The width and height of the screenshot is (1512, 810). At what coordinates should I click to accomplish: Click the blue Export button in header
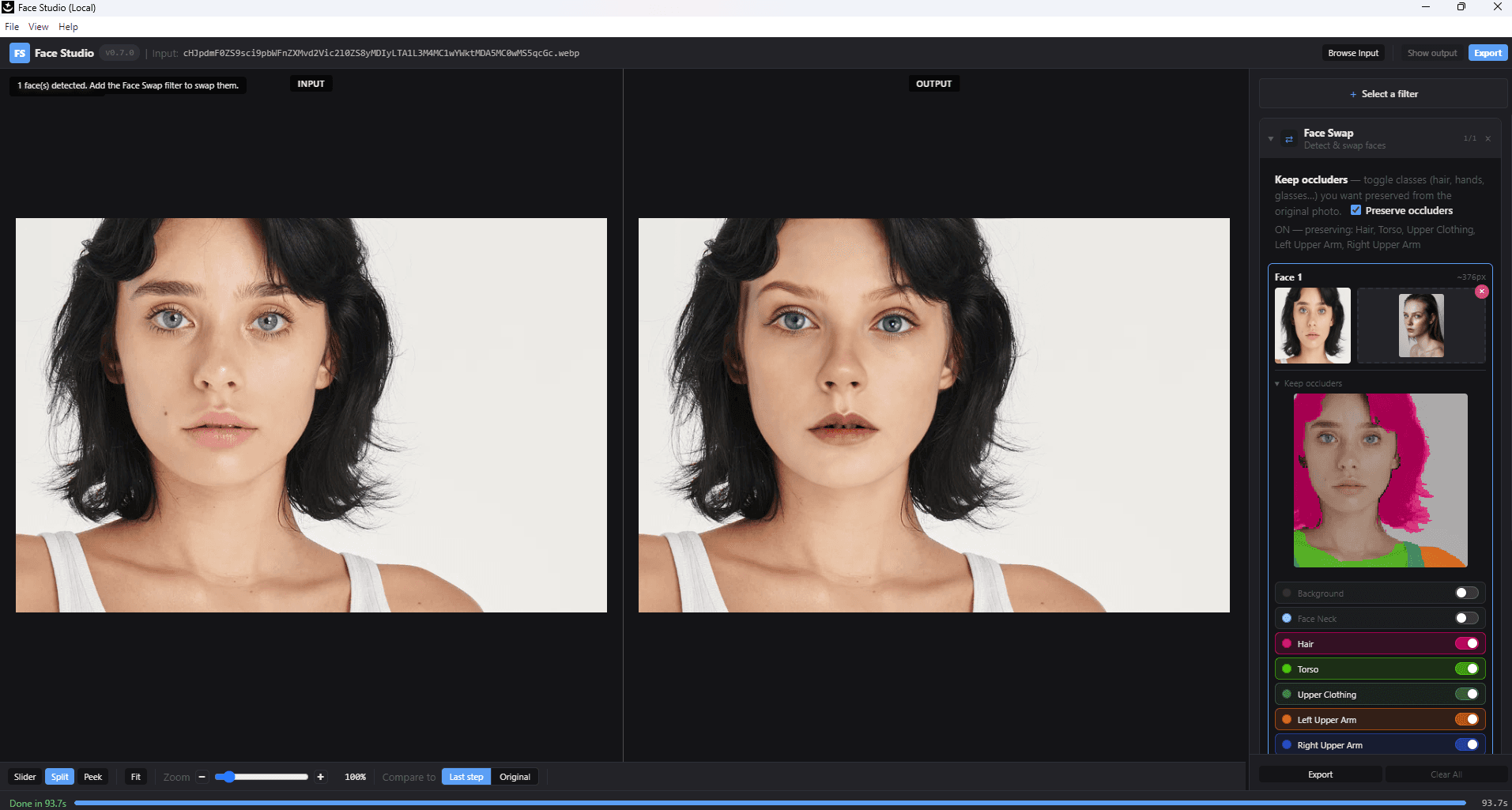tap(1488, 53)
